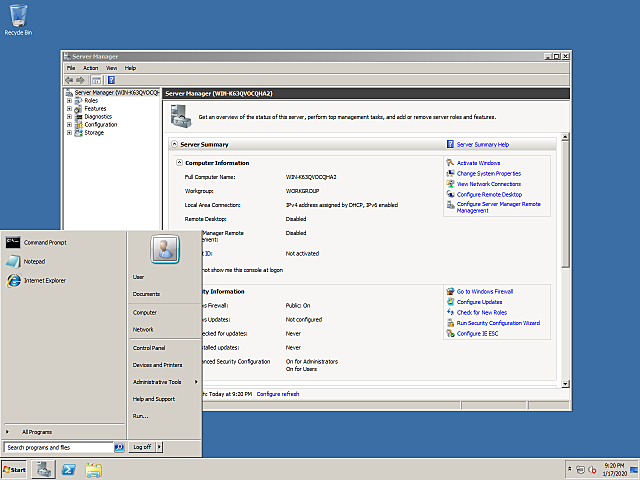Viewport: 640px width, 480px height.
Task: Expand the Roles tree node
Action: [69, 100]
